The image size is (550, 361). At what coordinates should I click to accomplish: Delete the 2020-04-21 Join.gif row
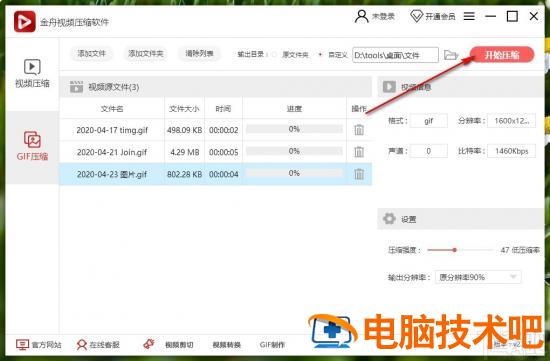click(359, 152)
